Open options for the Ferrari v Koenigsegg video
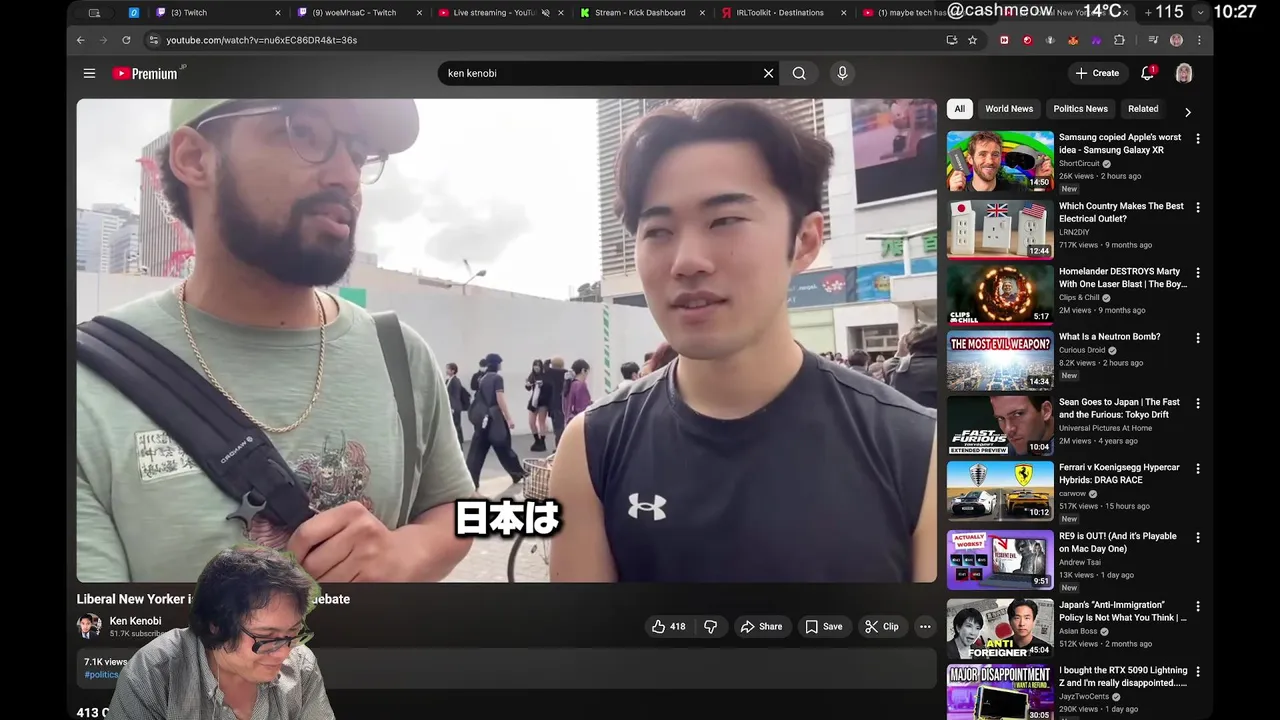The height and width of the screenshot is (720, 1280). pos(1198,469)
